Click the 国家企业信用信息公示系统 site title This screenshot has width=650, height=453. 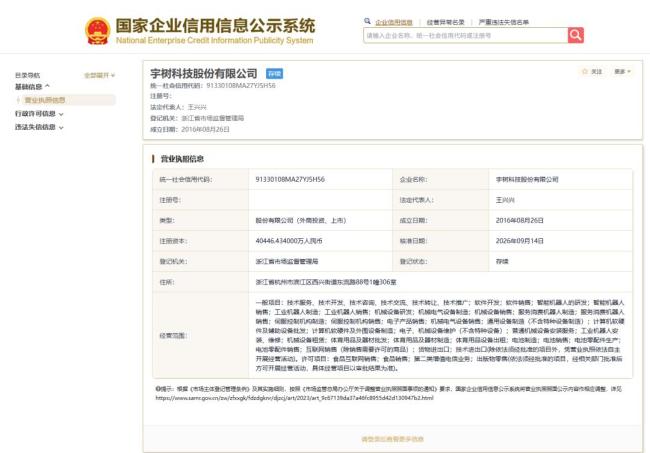pos(215,26)
